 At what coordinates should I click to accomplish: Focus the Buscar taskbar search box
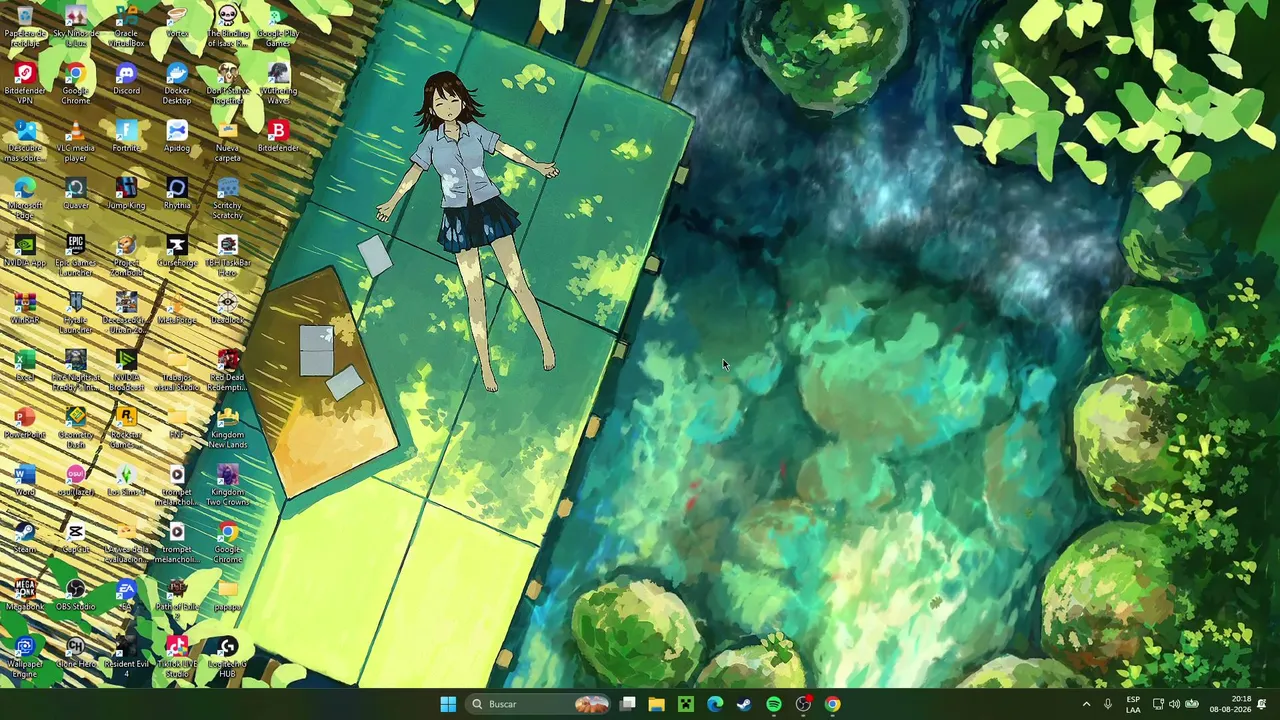(539, 704)
